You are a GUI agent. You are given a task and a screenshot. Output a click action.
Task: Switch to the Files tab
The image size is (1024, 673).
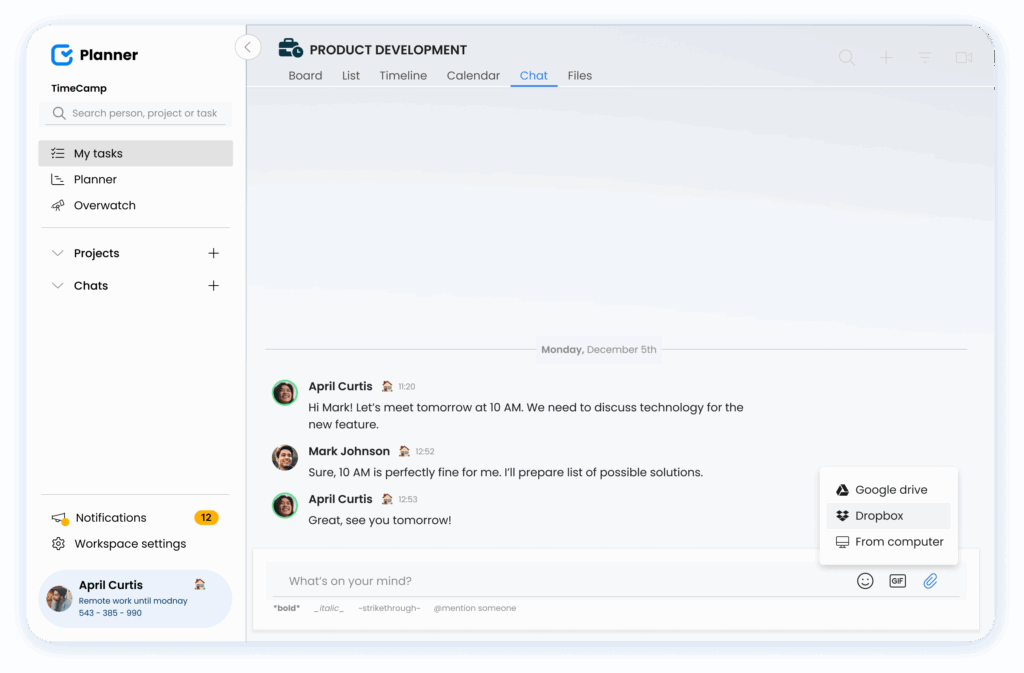pyautogui.click(x=579, y=75)
